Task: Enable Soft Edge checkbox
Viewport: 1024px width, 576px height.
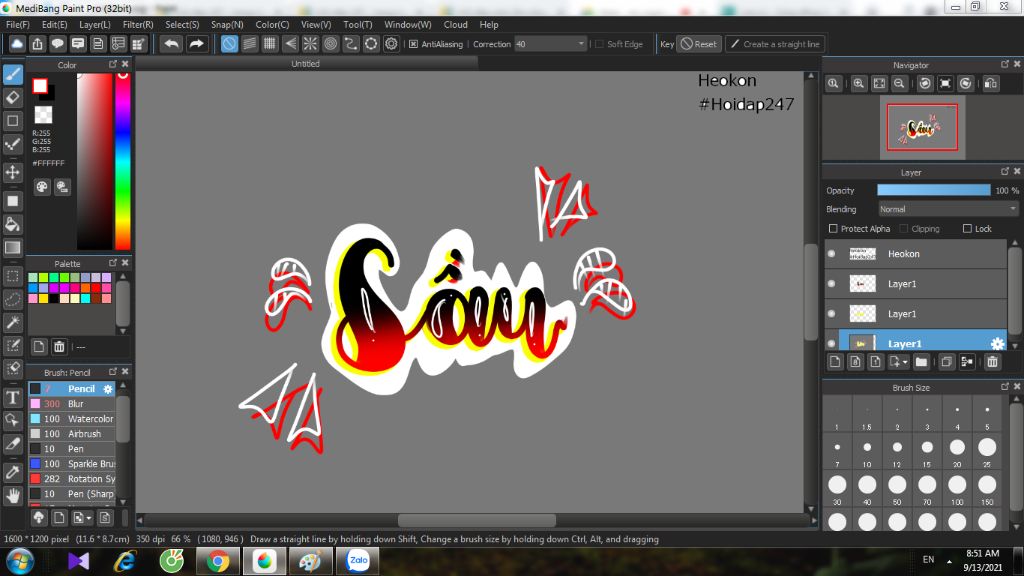Action: 600,44
